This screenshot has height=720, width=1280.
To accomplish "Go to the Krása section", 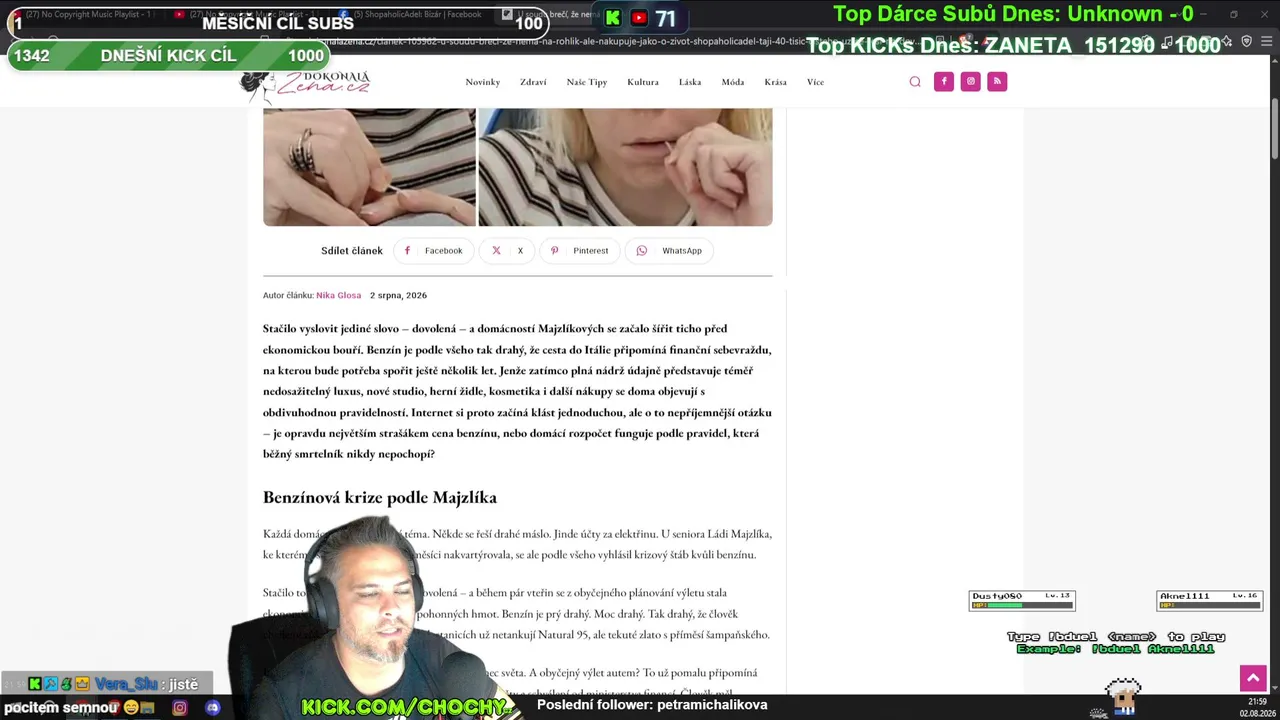I will coord(776,82).
